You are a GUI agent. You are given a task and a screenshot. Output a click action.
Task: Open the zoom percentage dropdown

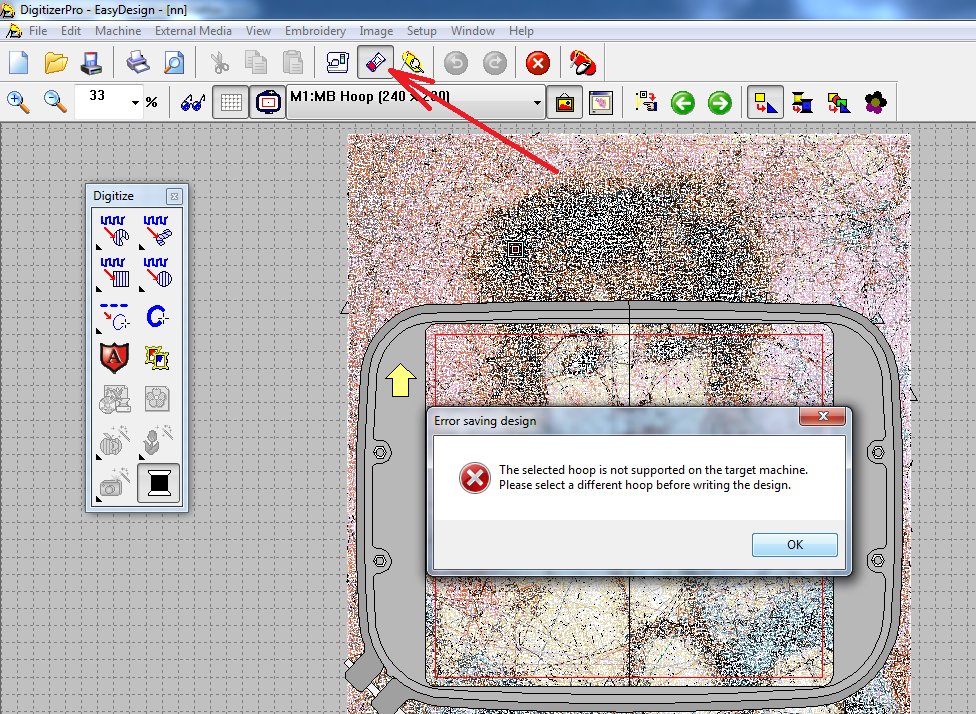click(x=135, y=102)
